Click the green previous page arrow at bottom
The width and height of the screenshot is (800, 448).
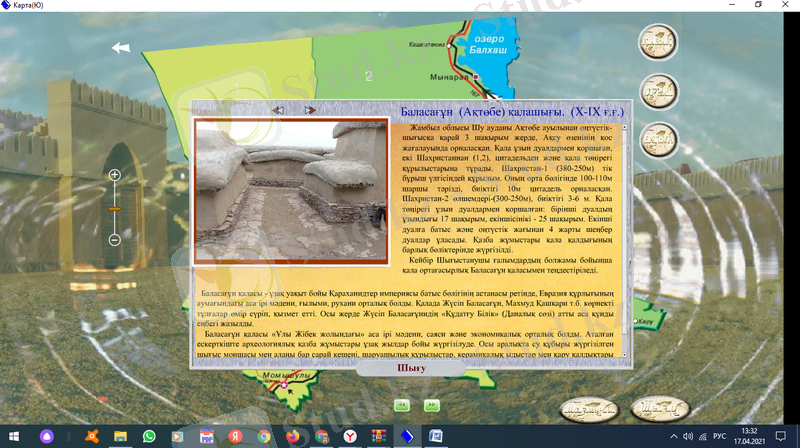(400, 405)
